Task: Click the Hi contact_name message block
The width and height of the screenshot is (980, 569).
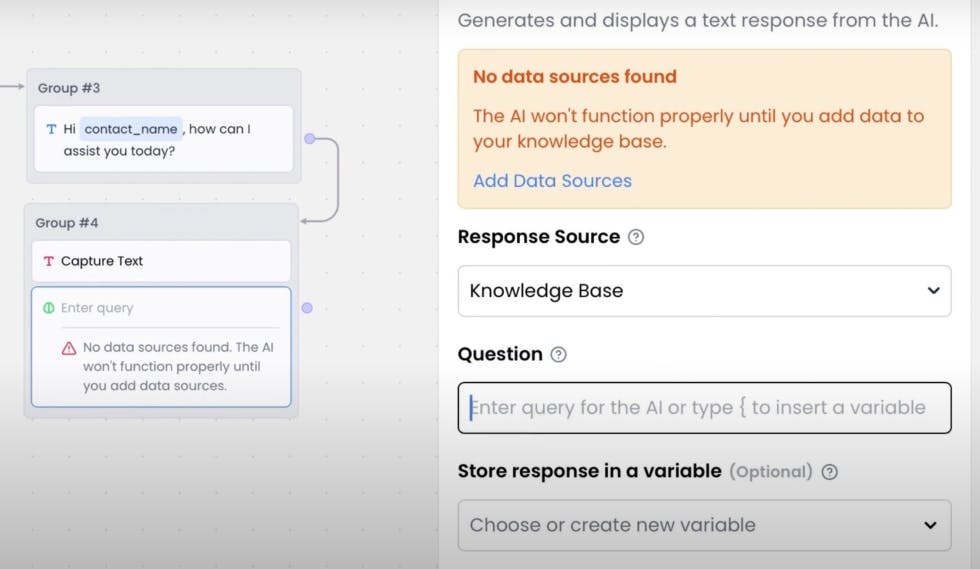Action: click(x=164, y=139)
